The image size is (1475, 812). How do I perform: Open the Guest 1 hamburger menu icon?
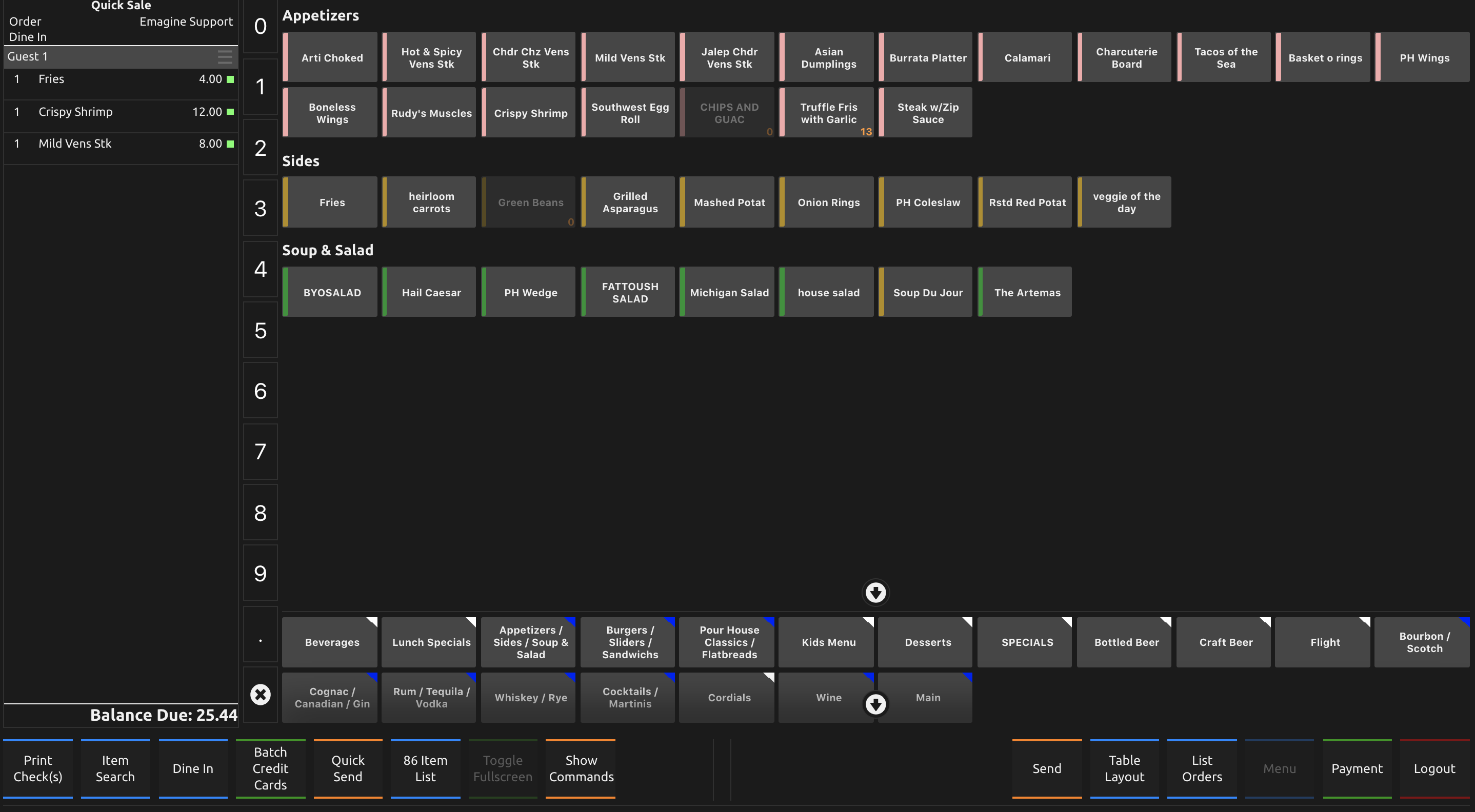pos(225,56)
